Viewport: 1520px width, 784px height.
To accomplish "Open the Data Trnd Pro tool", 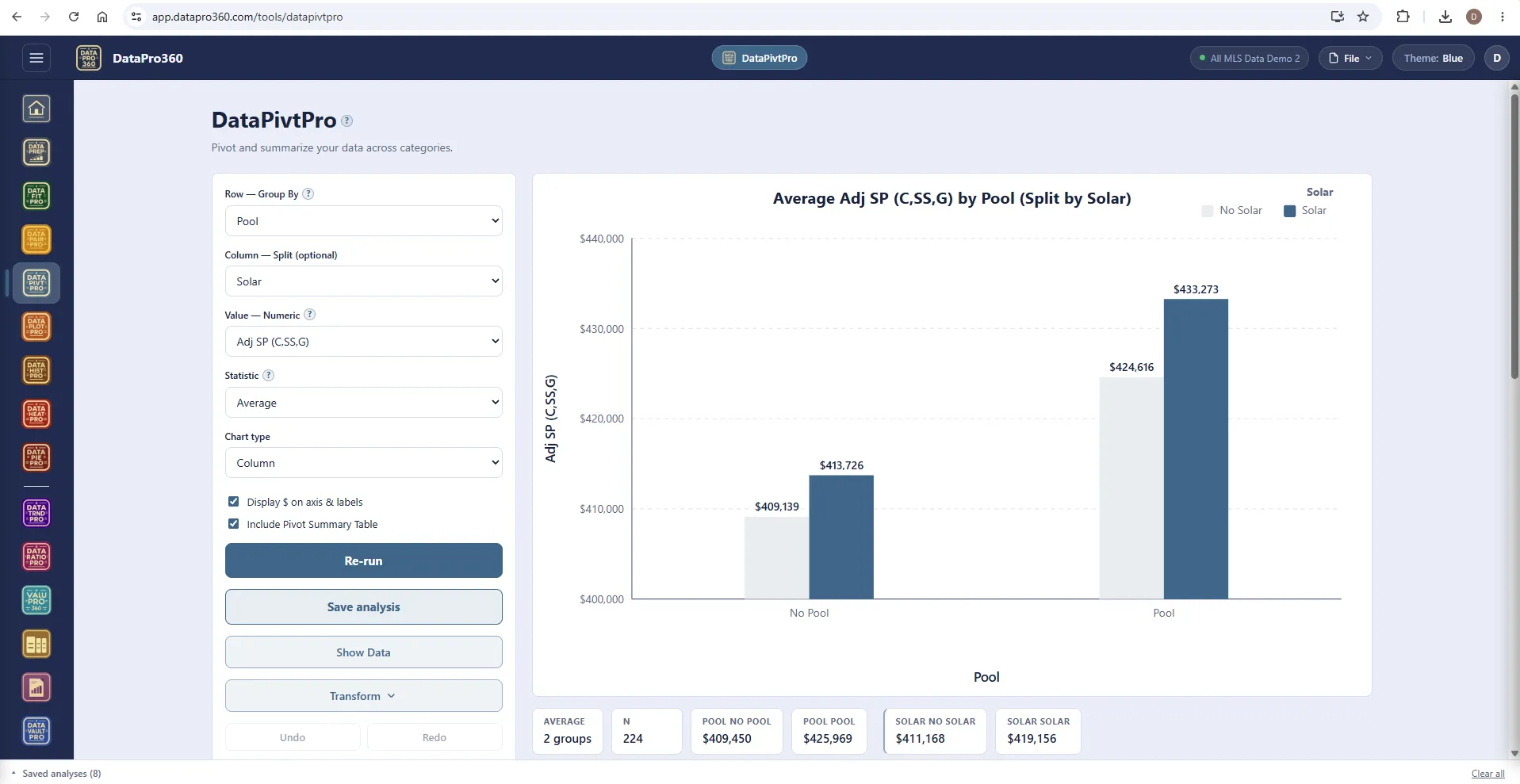I will click(x=36, y=514).
